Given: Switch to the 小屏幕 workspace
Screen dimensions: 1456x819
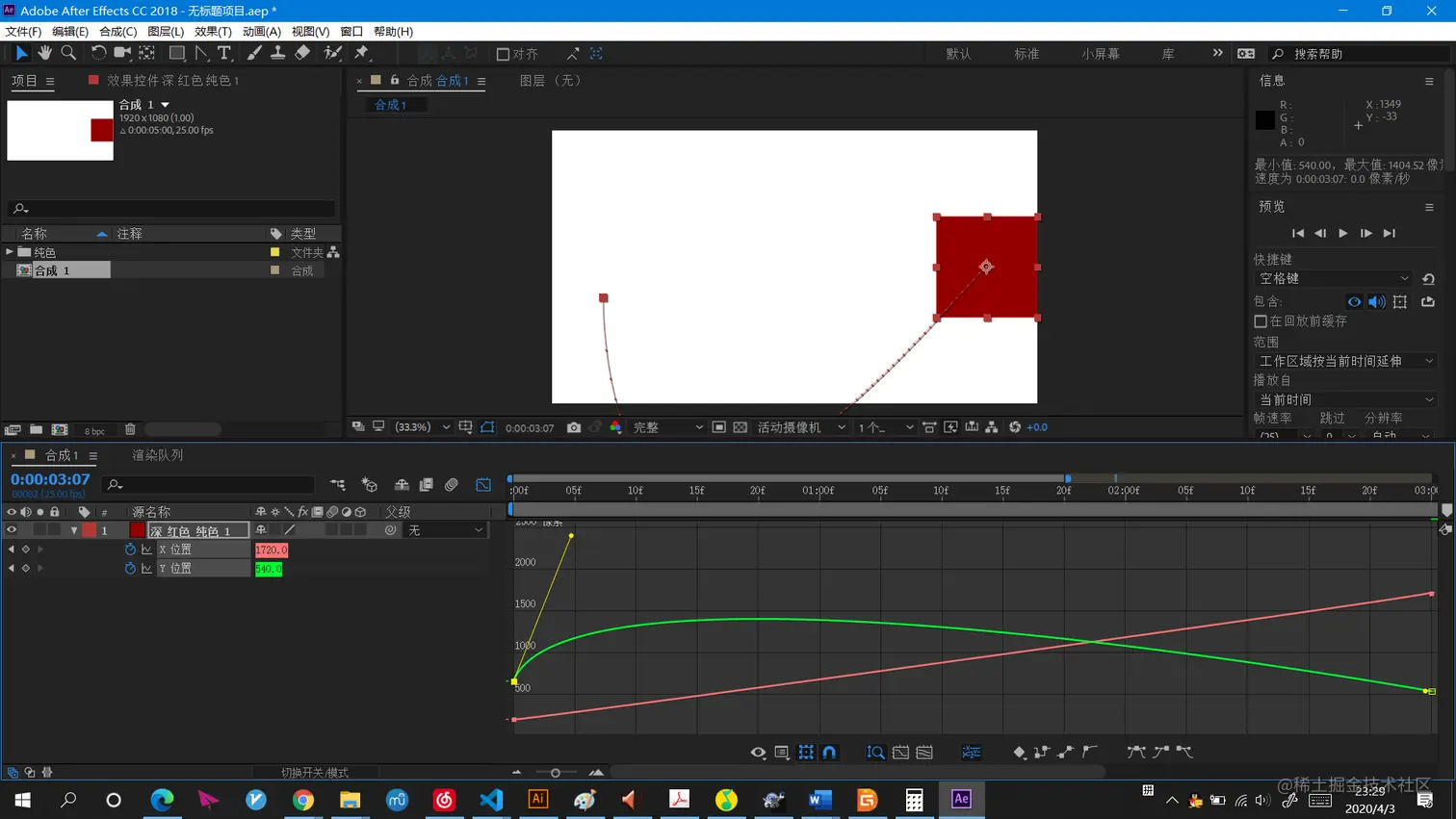Looking at the screenshot, I should tap(1101, 54).
